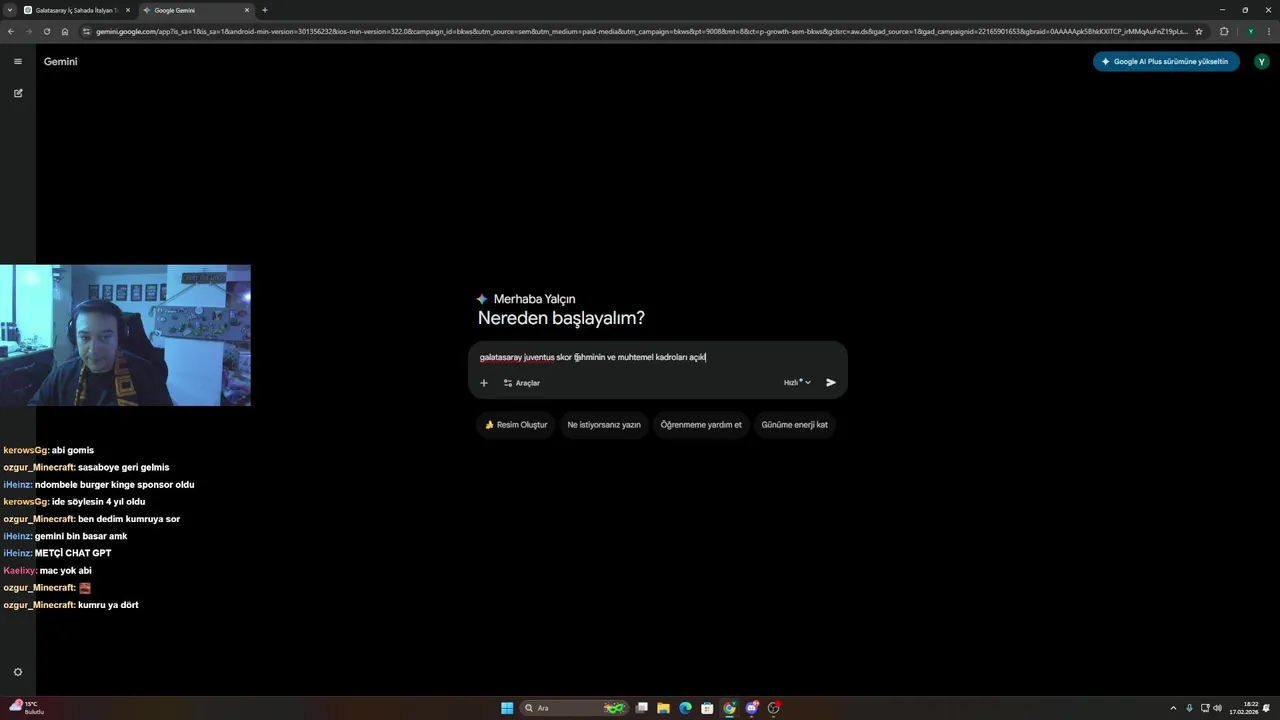
Task: Click chat message 'ide söylesin 4 yıl oldu'
Action: coord(99,502)
